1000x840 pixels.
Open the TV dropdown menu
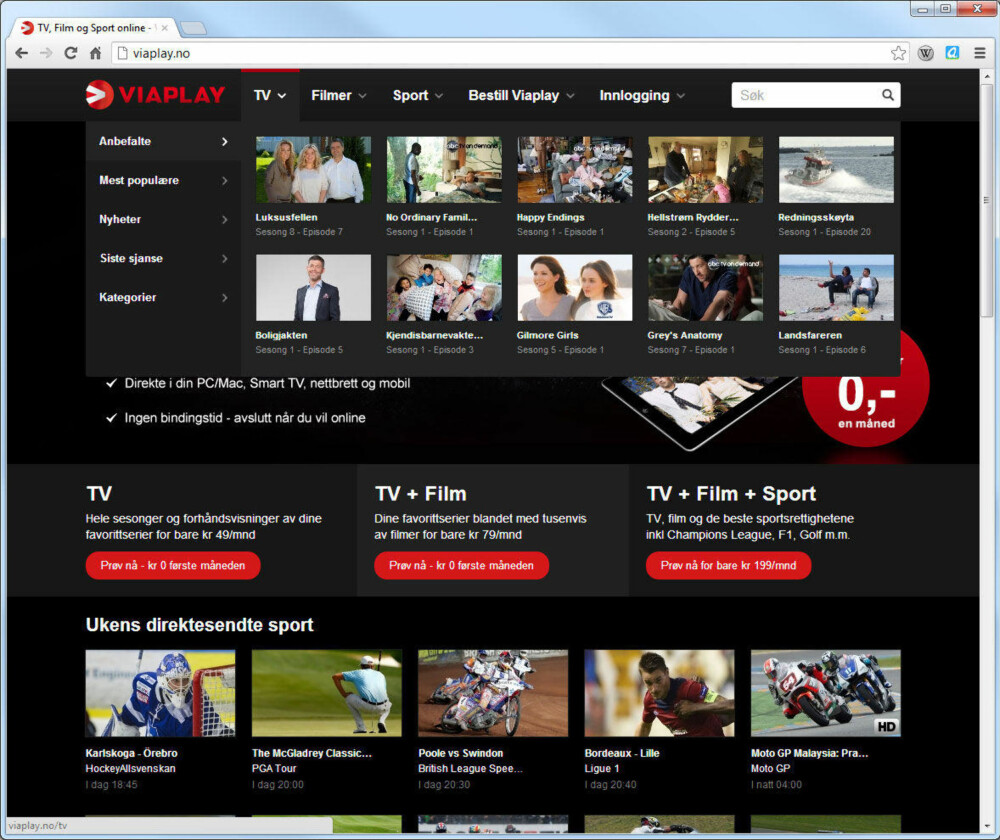(x=270, y=95)
